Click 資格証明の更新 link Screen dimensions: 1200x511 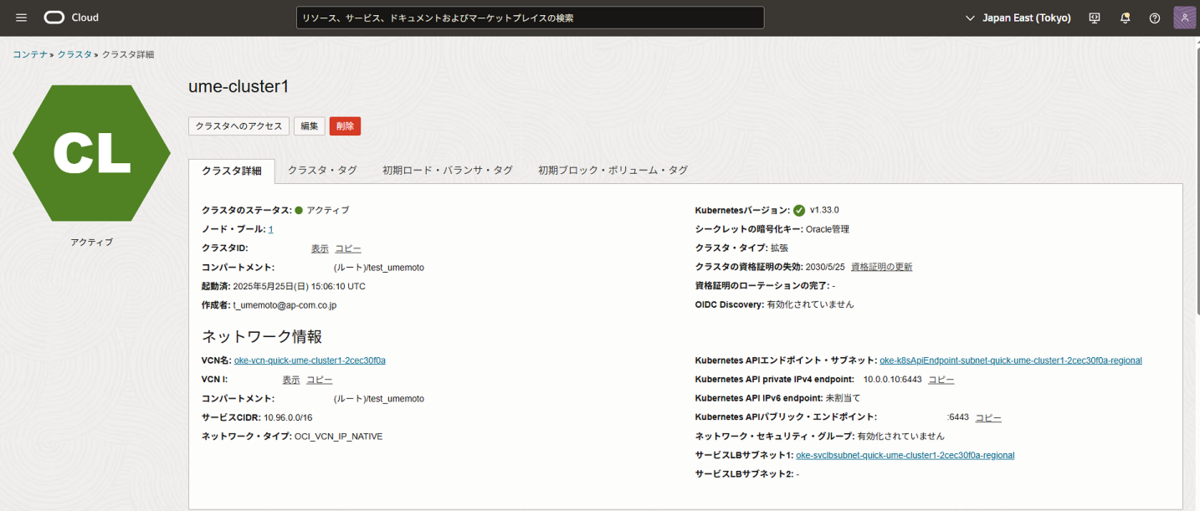[881, 267]
